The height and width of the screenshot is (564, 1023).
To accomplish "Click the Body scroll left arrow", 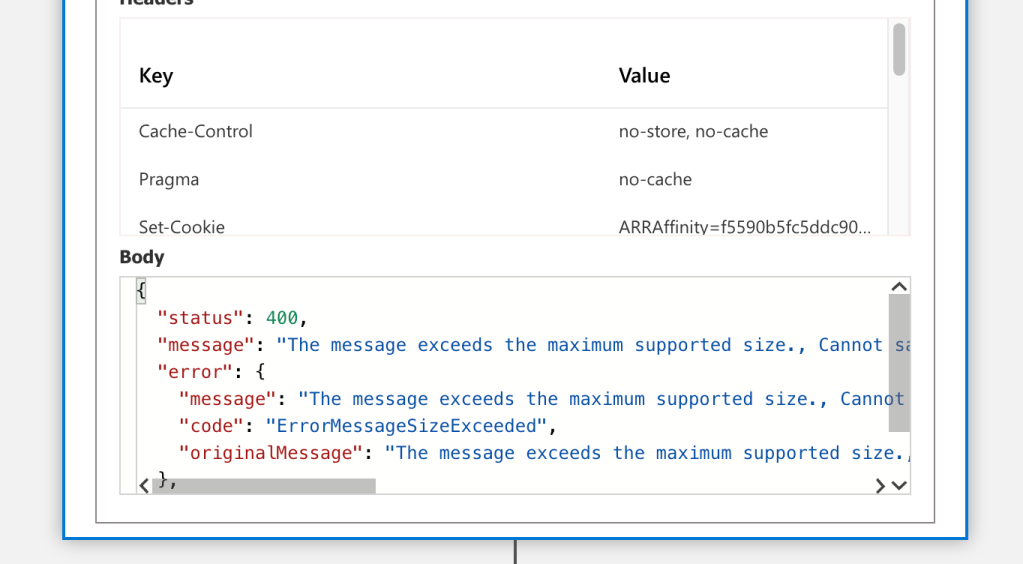I will point(144,486).
